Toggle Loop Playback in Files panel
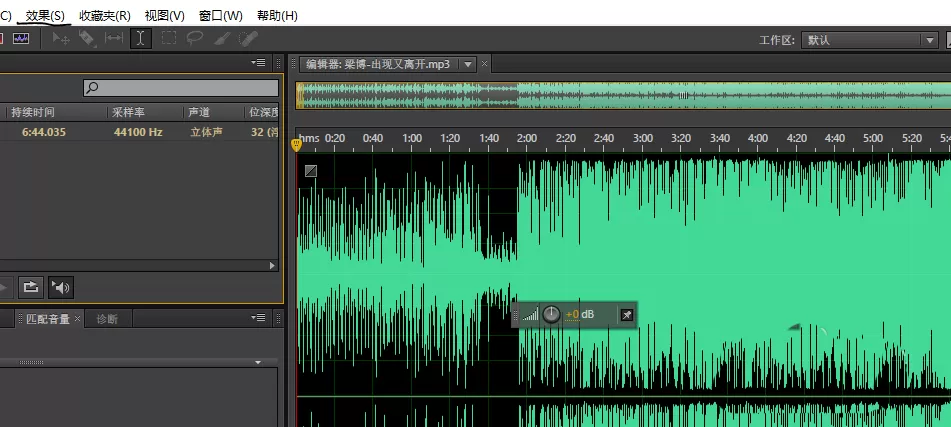This screenshot has height=427, width=951. [31, 287]
